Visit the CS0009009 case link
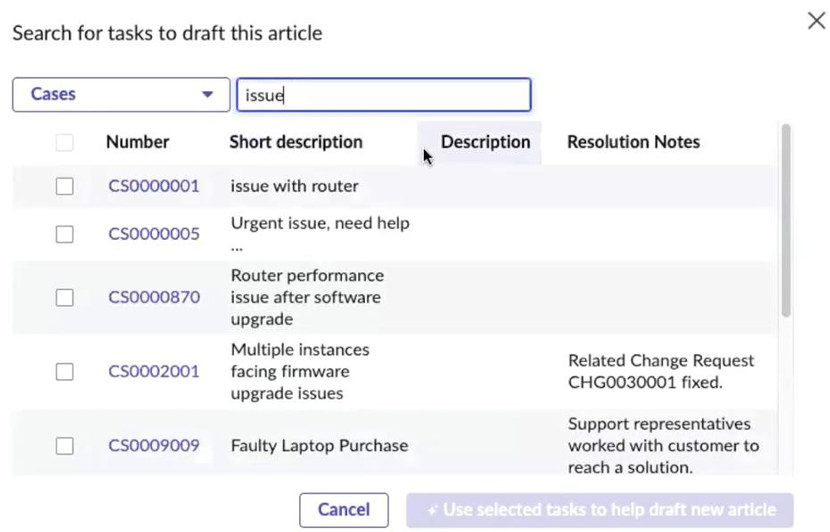 click(x=154, y=446)
